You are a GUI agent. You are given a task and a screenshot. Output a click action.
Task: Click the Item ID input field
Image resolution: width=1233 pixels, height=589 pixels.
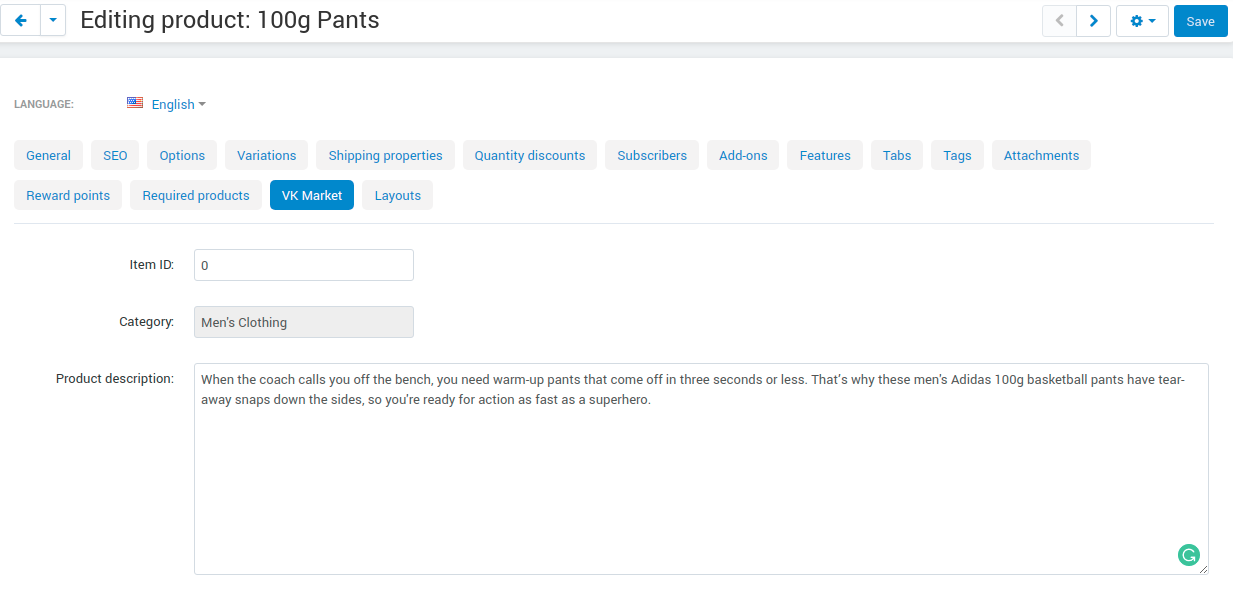point(304,265)
